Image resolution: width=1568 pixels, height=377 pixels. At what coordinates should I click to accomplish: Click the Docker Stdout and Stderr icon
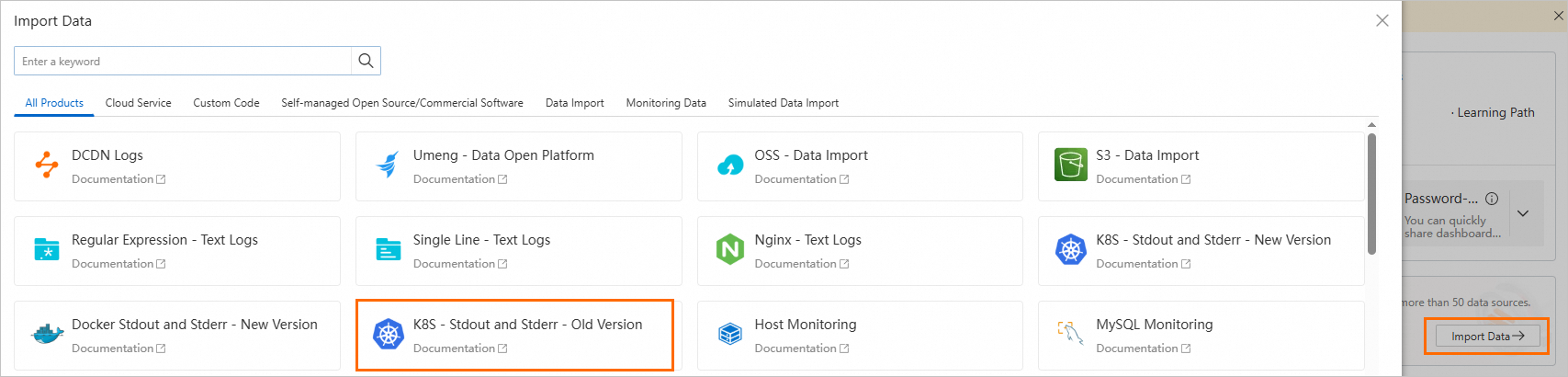(47, 335)
